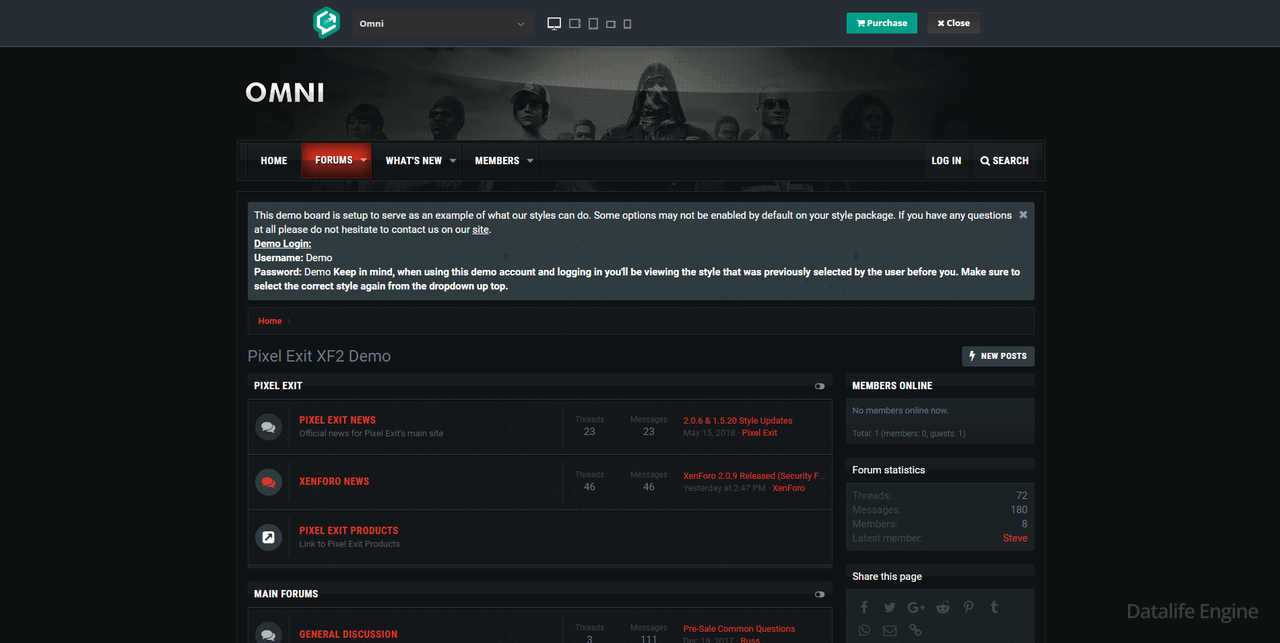Open the Pixel Exit News forum
Screen dimensions: 1280x643
337,420
